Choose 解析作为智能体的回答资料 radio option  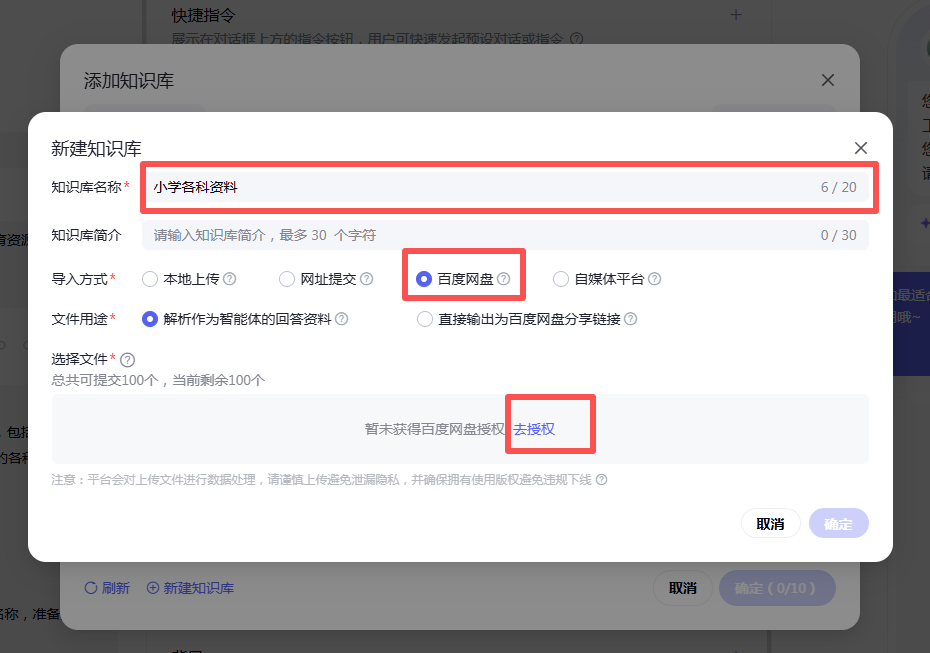149,319
